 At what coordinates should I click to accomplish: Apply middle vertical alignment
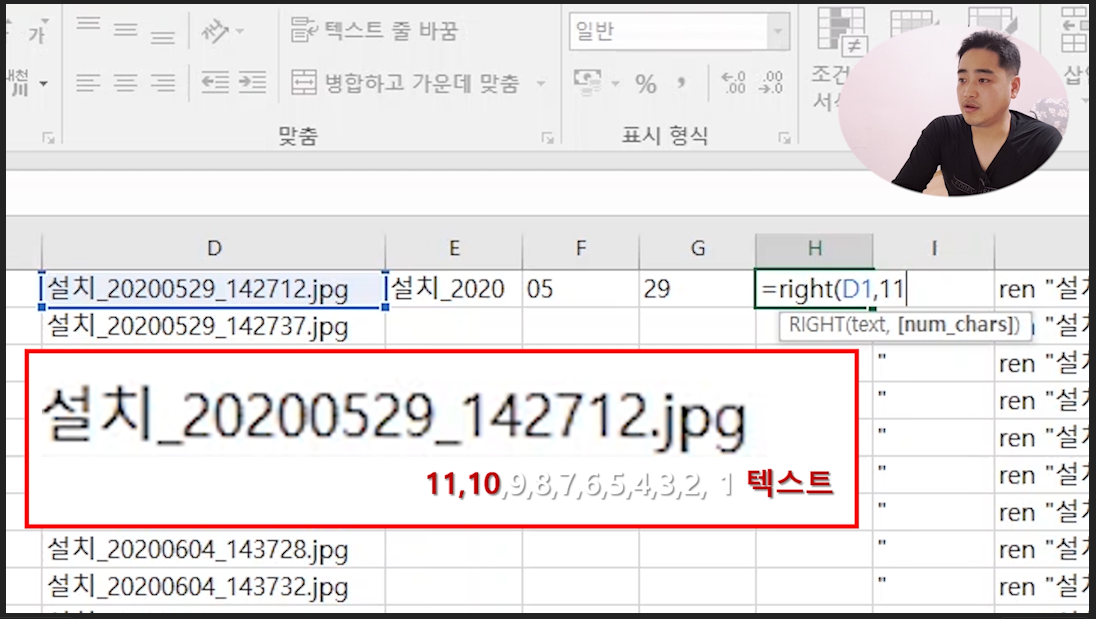point(125,29)
